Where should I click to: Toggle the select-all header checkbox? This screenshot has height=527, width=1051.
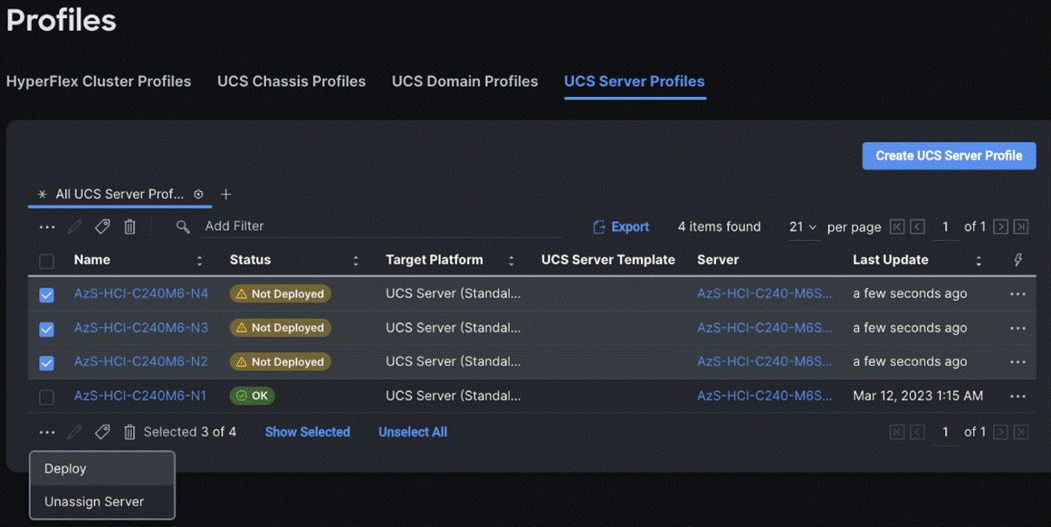(47, 261)
